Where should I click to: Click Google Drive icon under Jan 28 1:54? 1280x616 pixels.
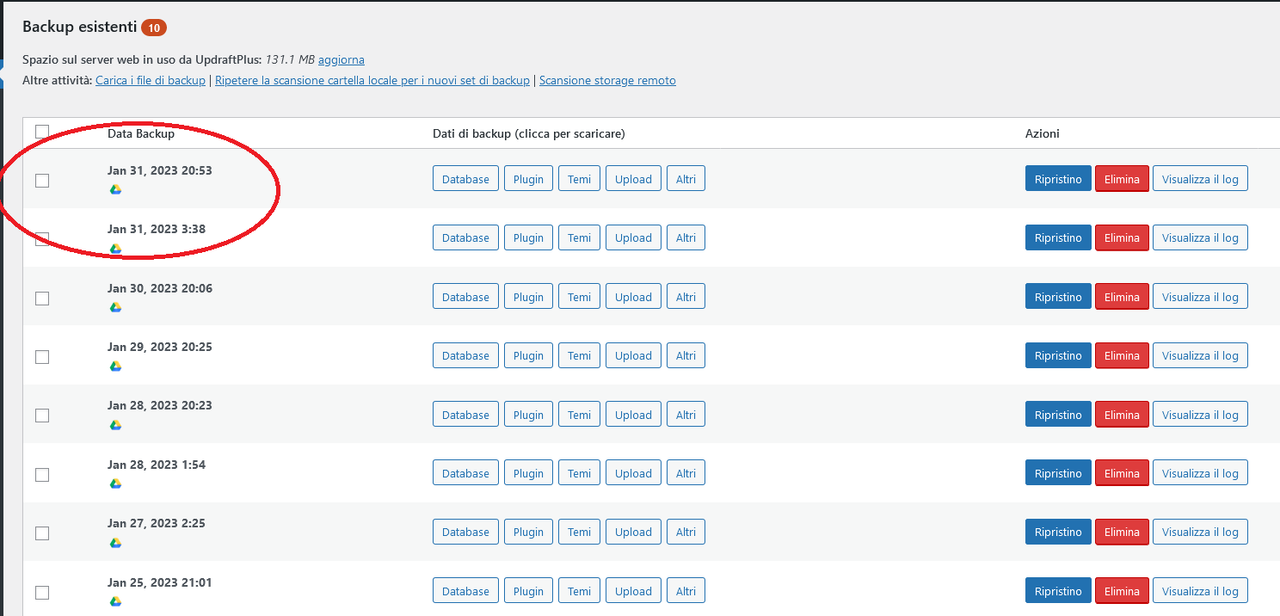point(115,484)
